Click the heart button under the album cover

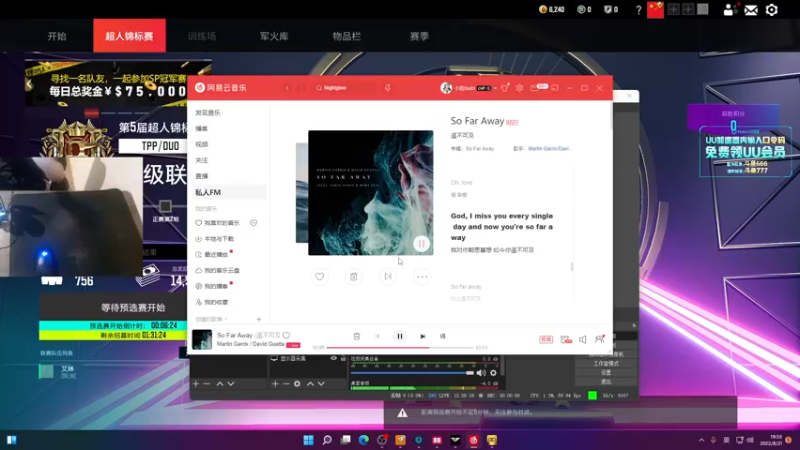pos(319,277)
